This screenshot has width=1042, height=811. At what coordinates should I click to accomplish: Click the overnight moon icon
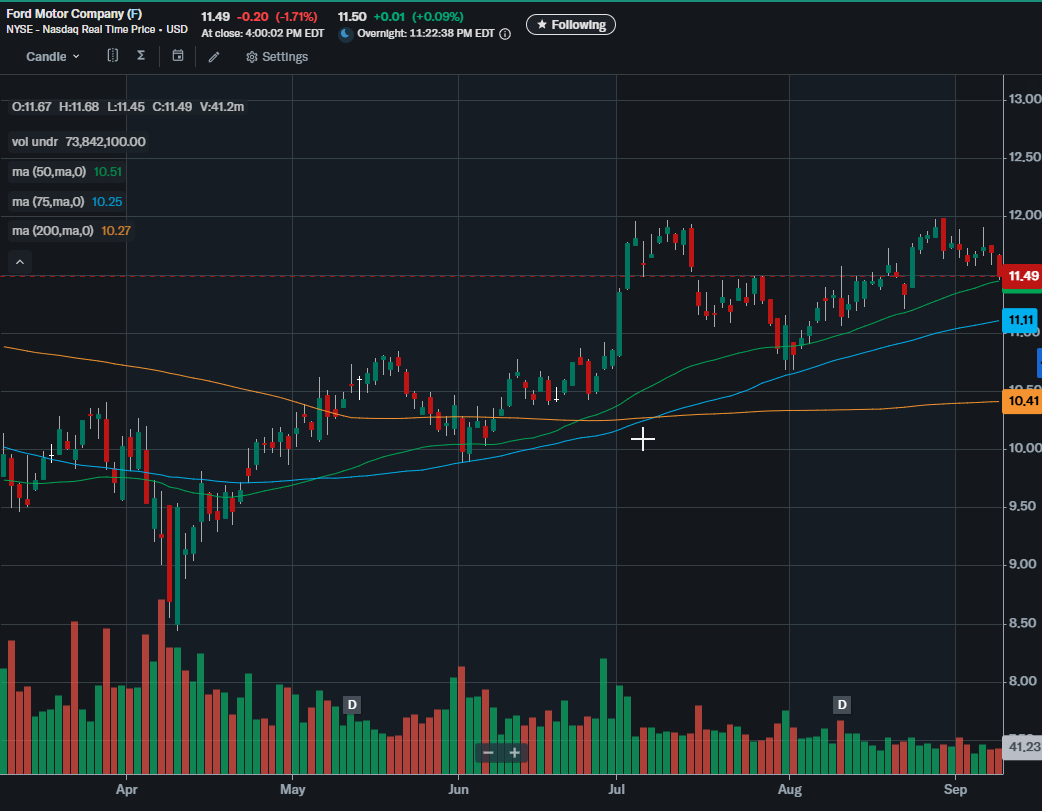(346, 34)
